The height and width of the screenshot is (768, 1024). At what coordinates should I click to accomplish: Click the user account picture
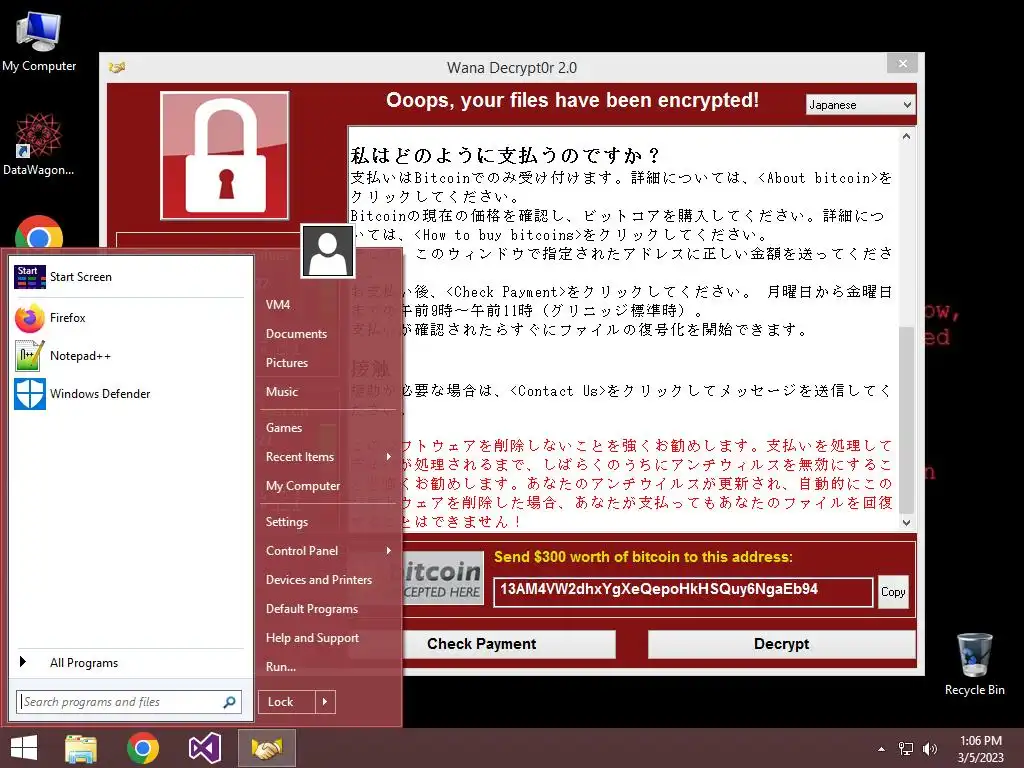[x=328, y=251]
